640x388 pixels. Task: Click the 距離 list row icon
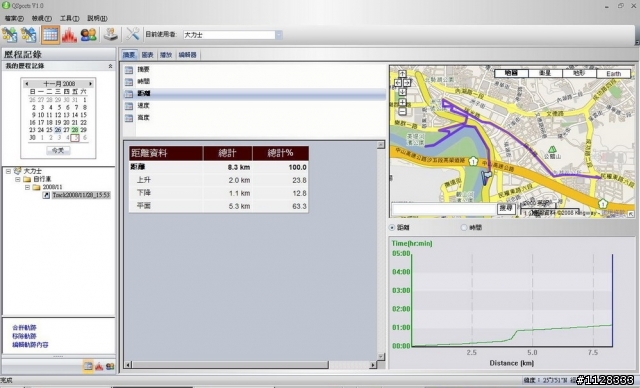(129, 94)
